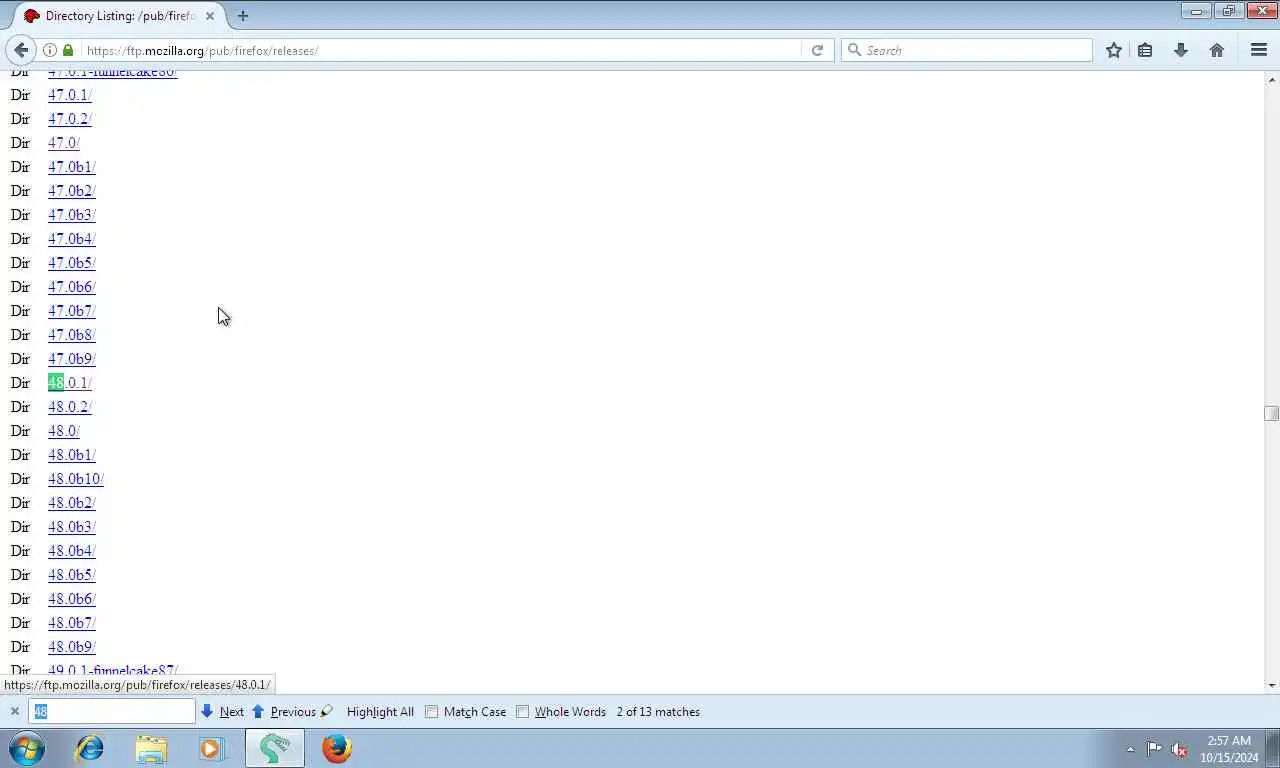Click the Previous match up arrow icon
This screenshot has width=1280, height=768.
click(x=258, y=711)
